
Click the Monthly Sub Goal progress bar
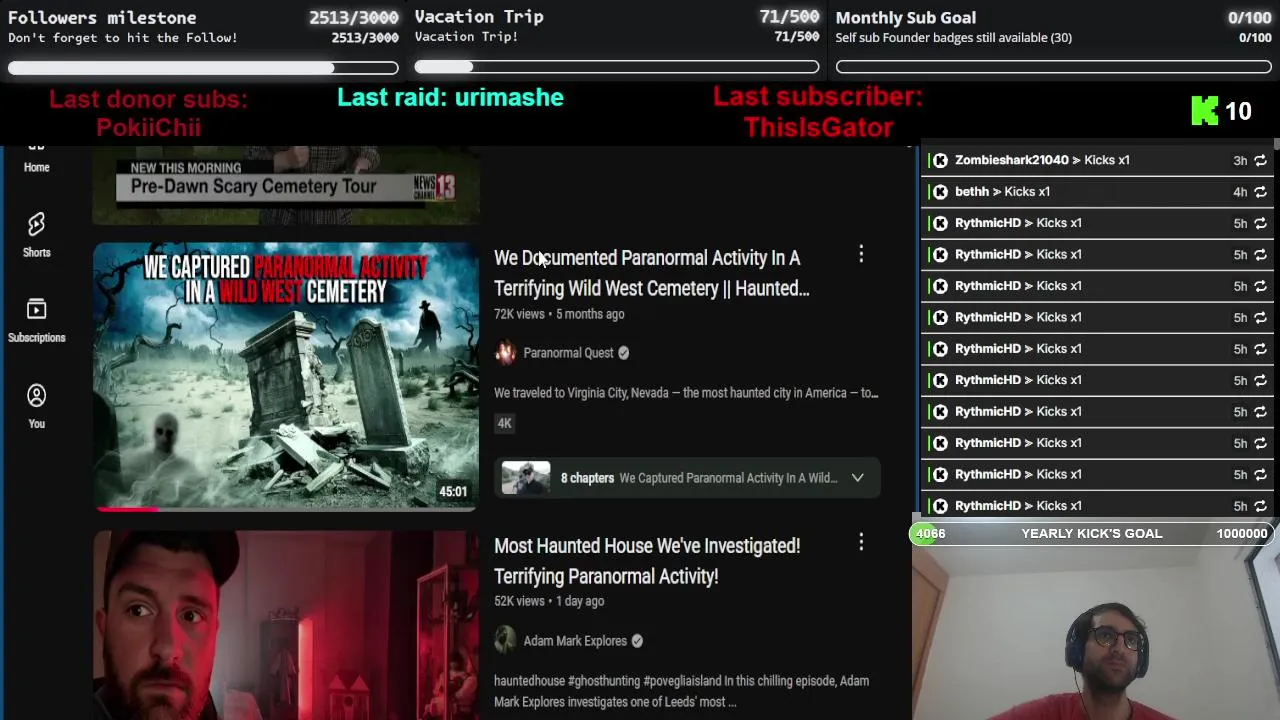(1053, 67)
